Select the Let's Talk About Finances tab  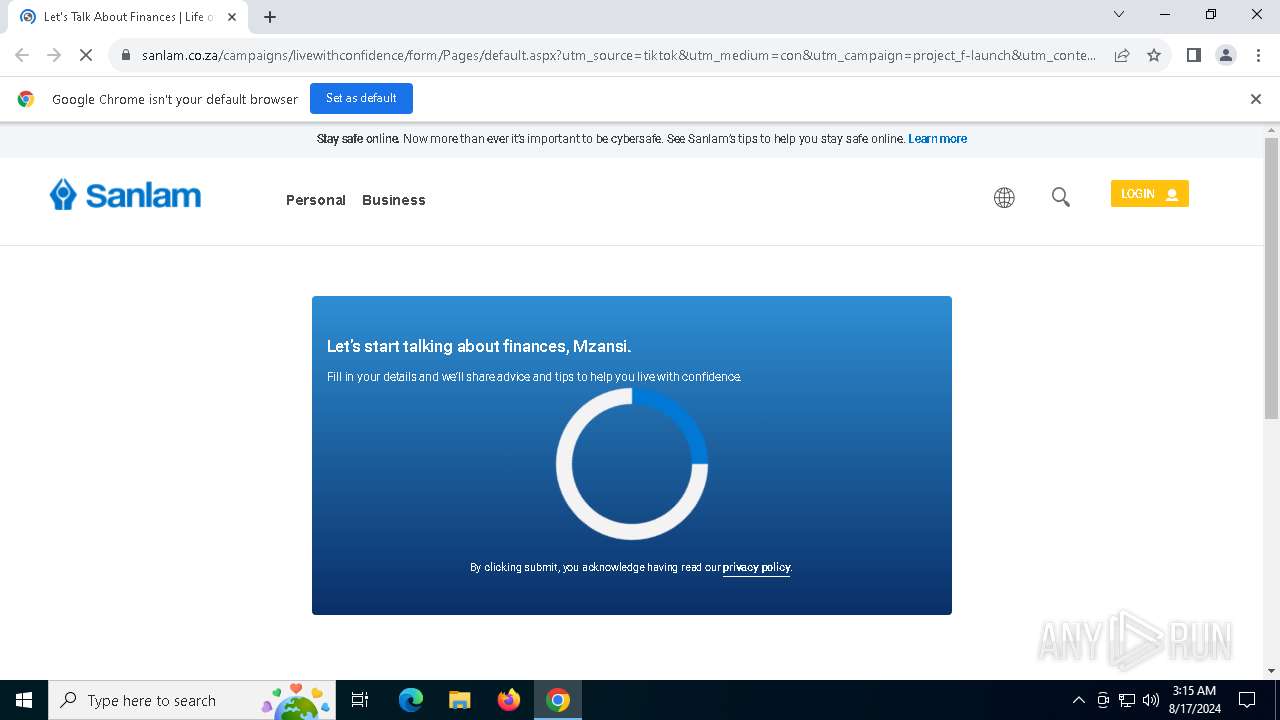[128, 17]
